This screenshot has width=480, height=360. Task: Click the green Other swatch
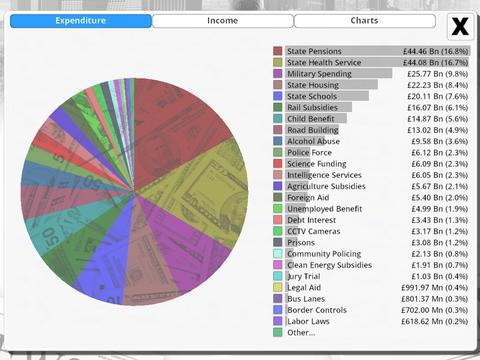click(x=278, y=332)
